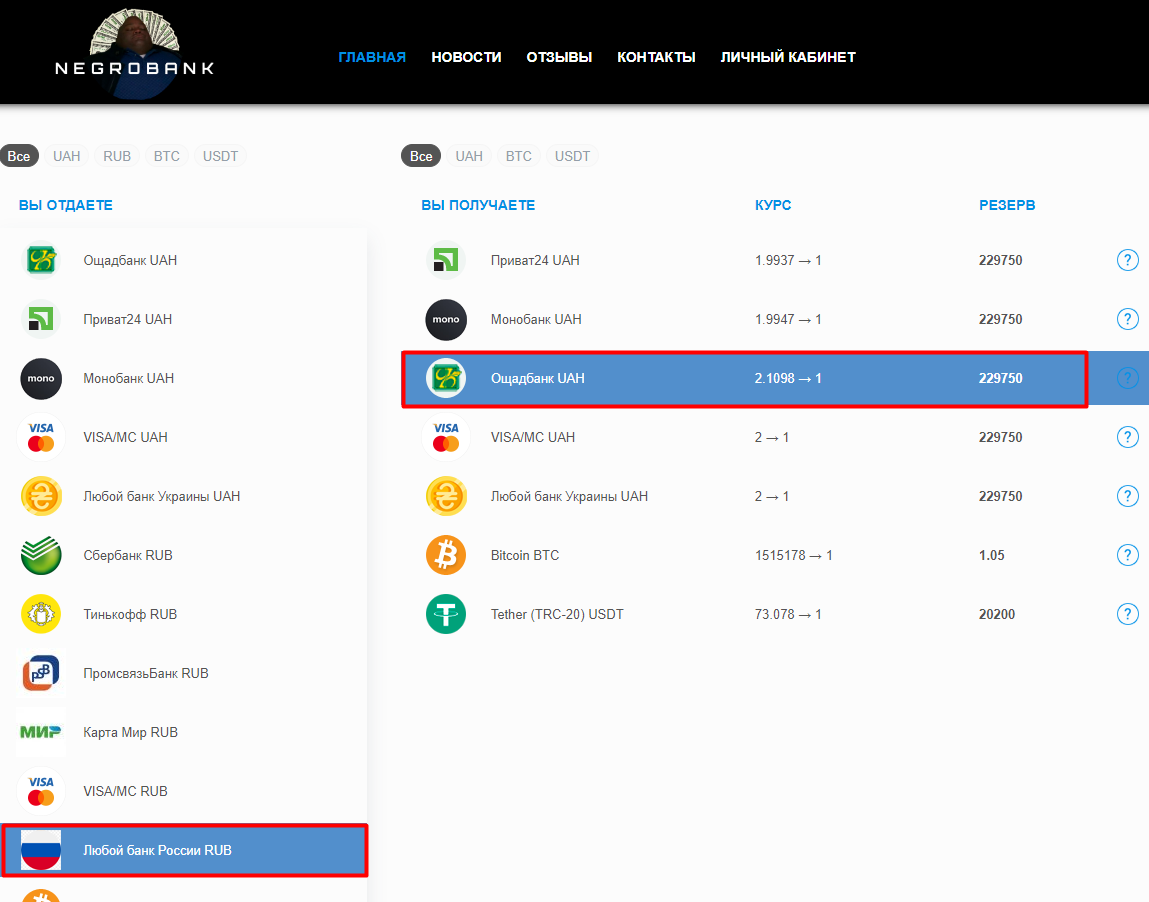
Task: Filter the give list by UAH
Action: click(x=67, y=156)
